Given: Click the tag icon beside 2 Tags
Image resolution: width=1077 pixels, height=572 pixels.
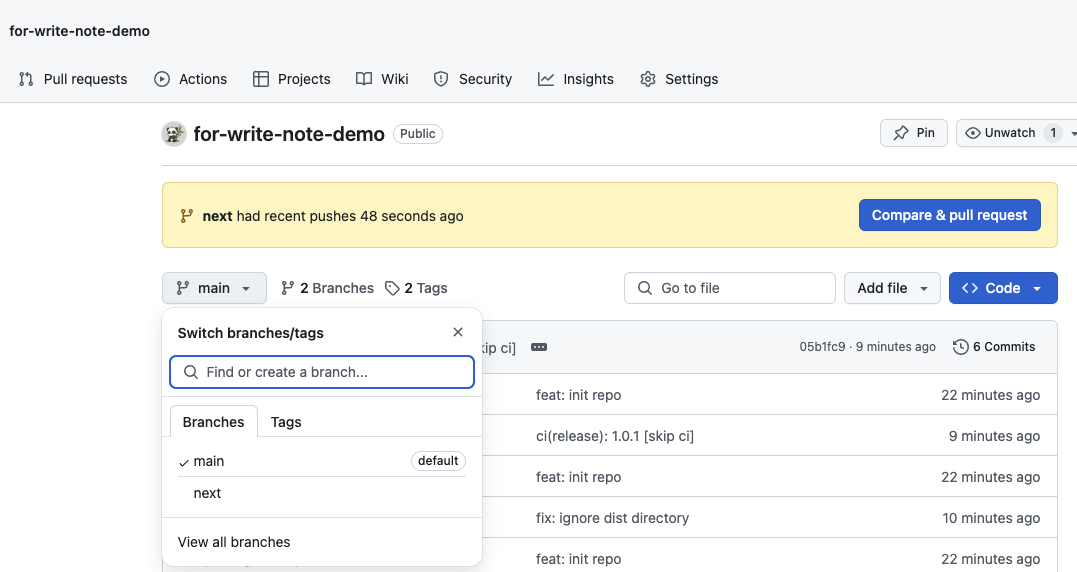Looking at the screenshot, I should [392, 288].
